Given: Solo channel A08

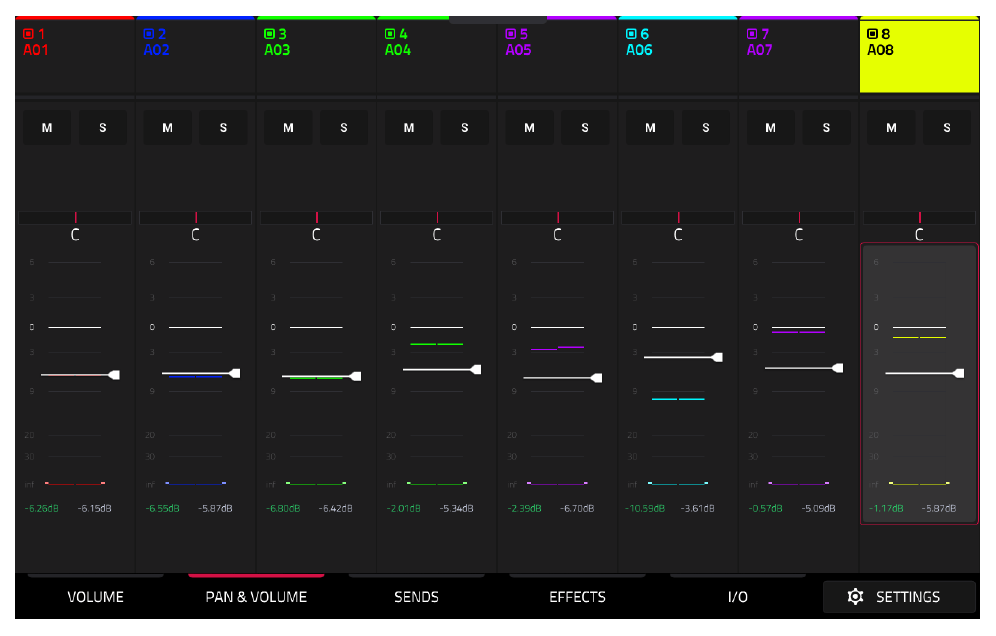Looking at the screenshot, I should [x=947, y=128].
